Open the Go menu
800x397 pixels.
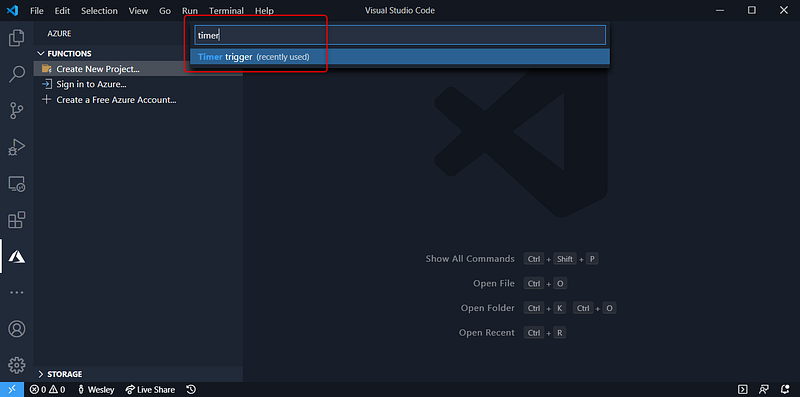[x=165, y=11]
